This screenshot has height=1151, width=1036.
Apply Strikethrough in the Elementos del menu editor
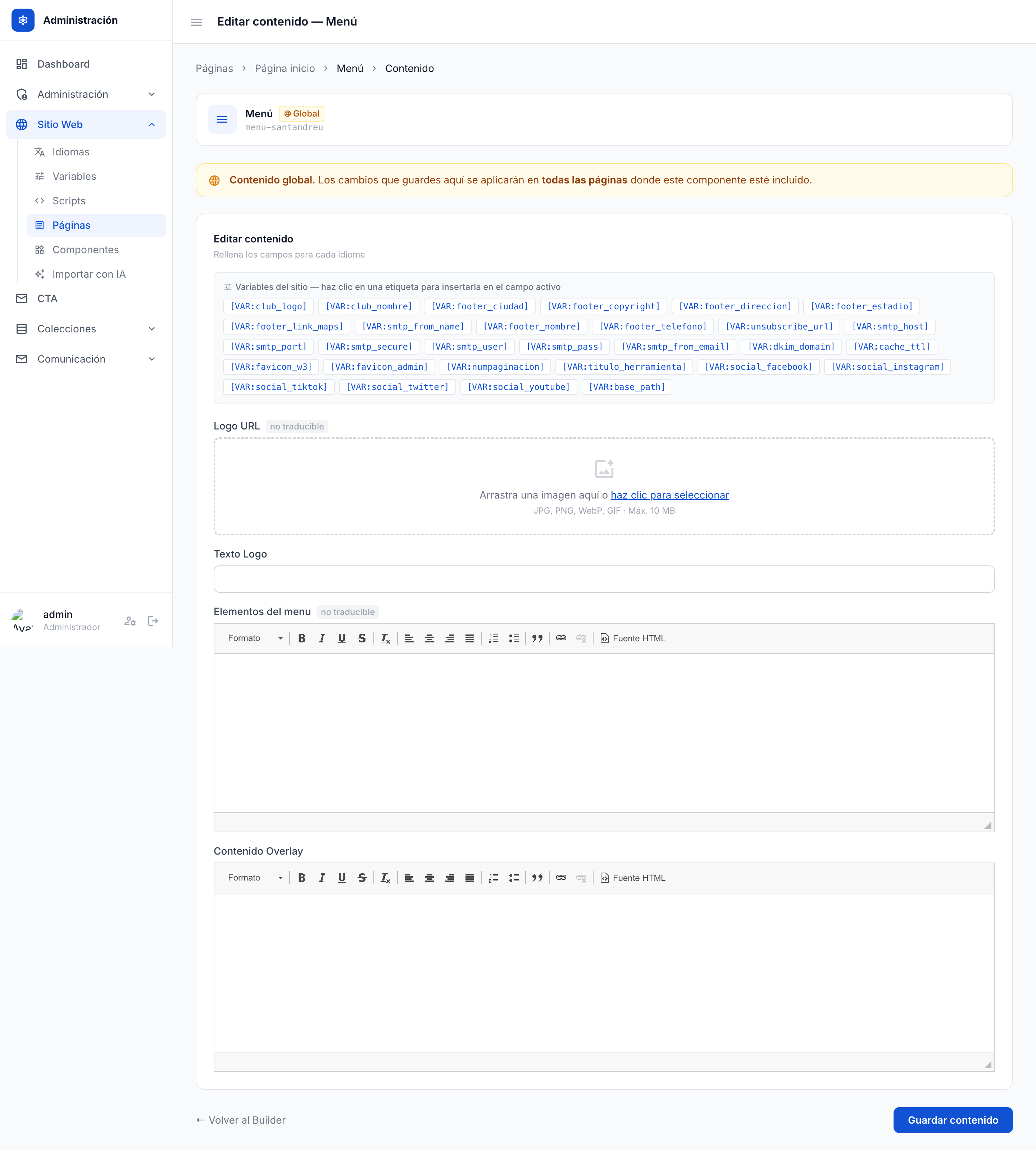(362, 638)
